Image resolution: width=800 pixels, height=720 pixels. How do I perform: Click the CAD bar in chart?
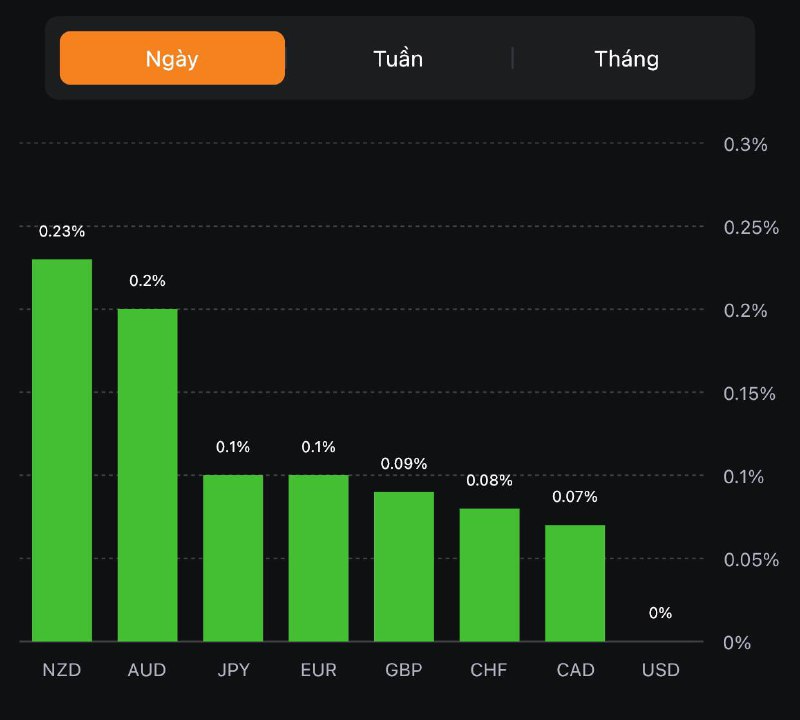[x=575, y=583]
